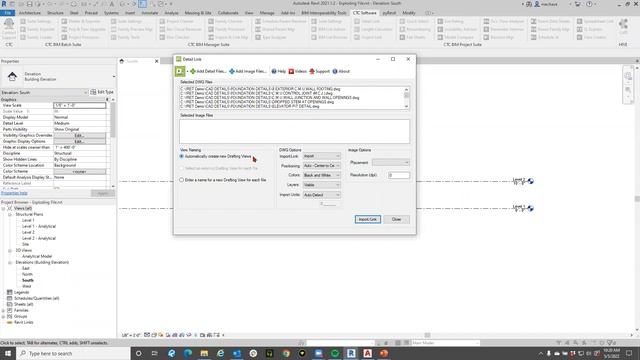
Task: Open the Positioning dropdown
Action: [x=322, y=166]
